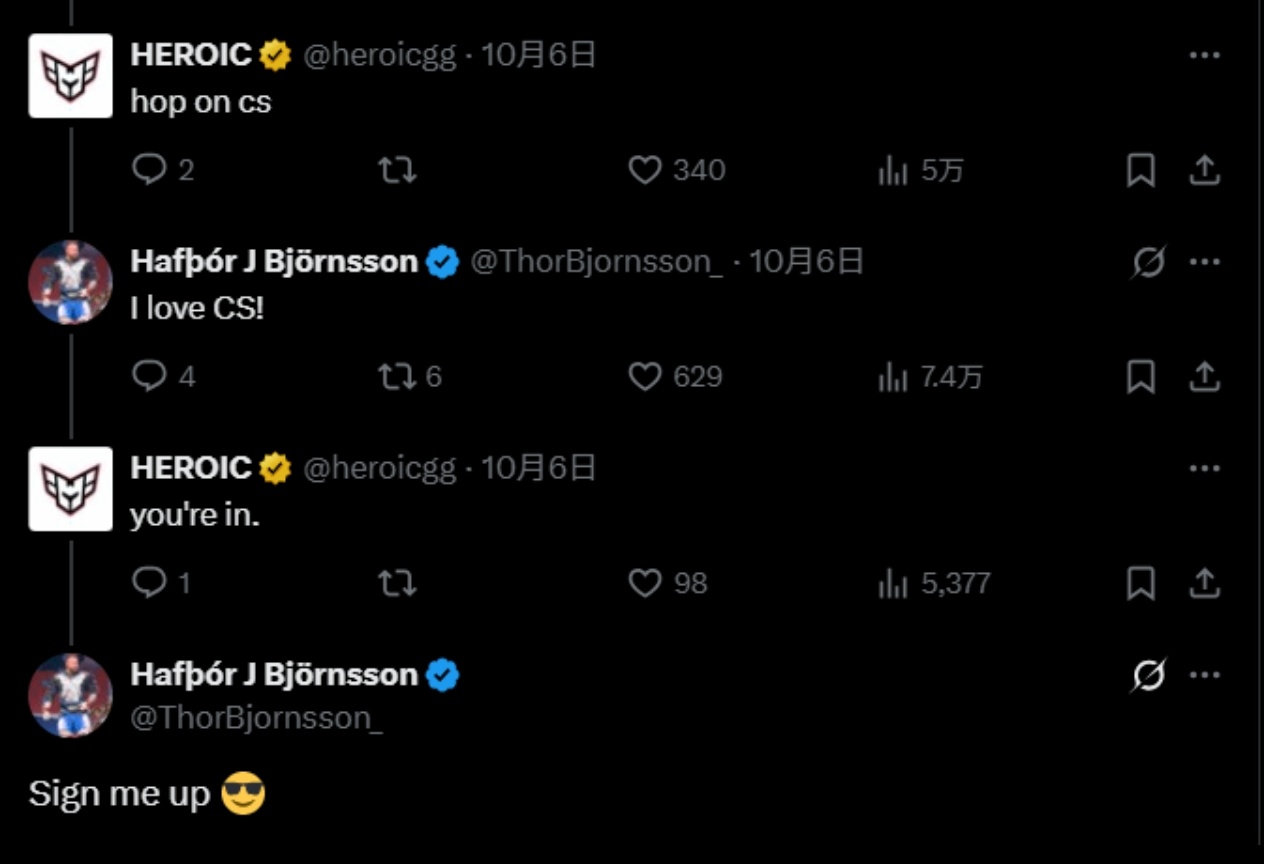1264x864 pixels.
Task: Reply to the "I love CS!" tweet
Action: (149, 377)
